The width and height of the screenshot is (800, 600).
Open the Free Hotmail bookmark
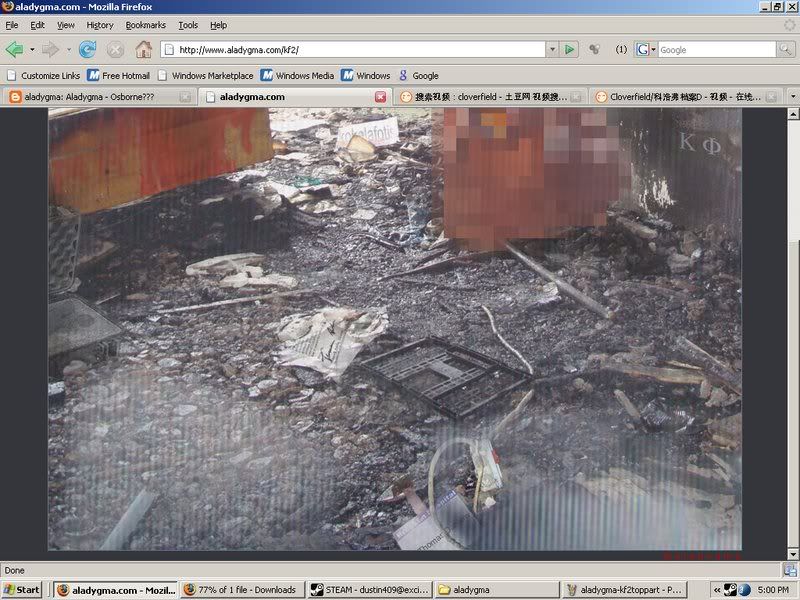[x=118, y=75]
